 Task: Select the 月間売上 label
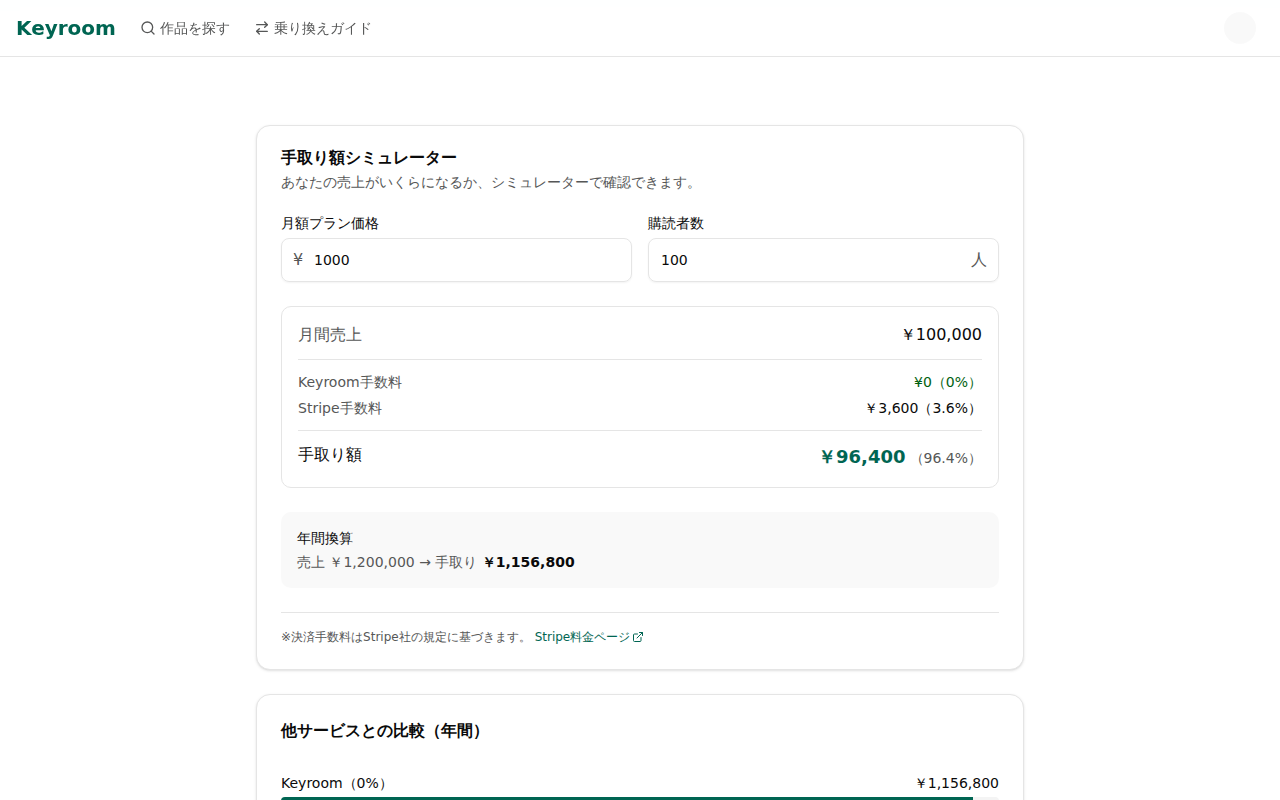coord(330,335)
